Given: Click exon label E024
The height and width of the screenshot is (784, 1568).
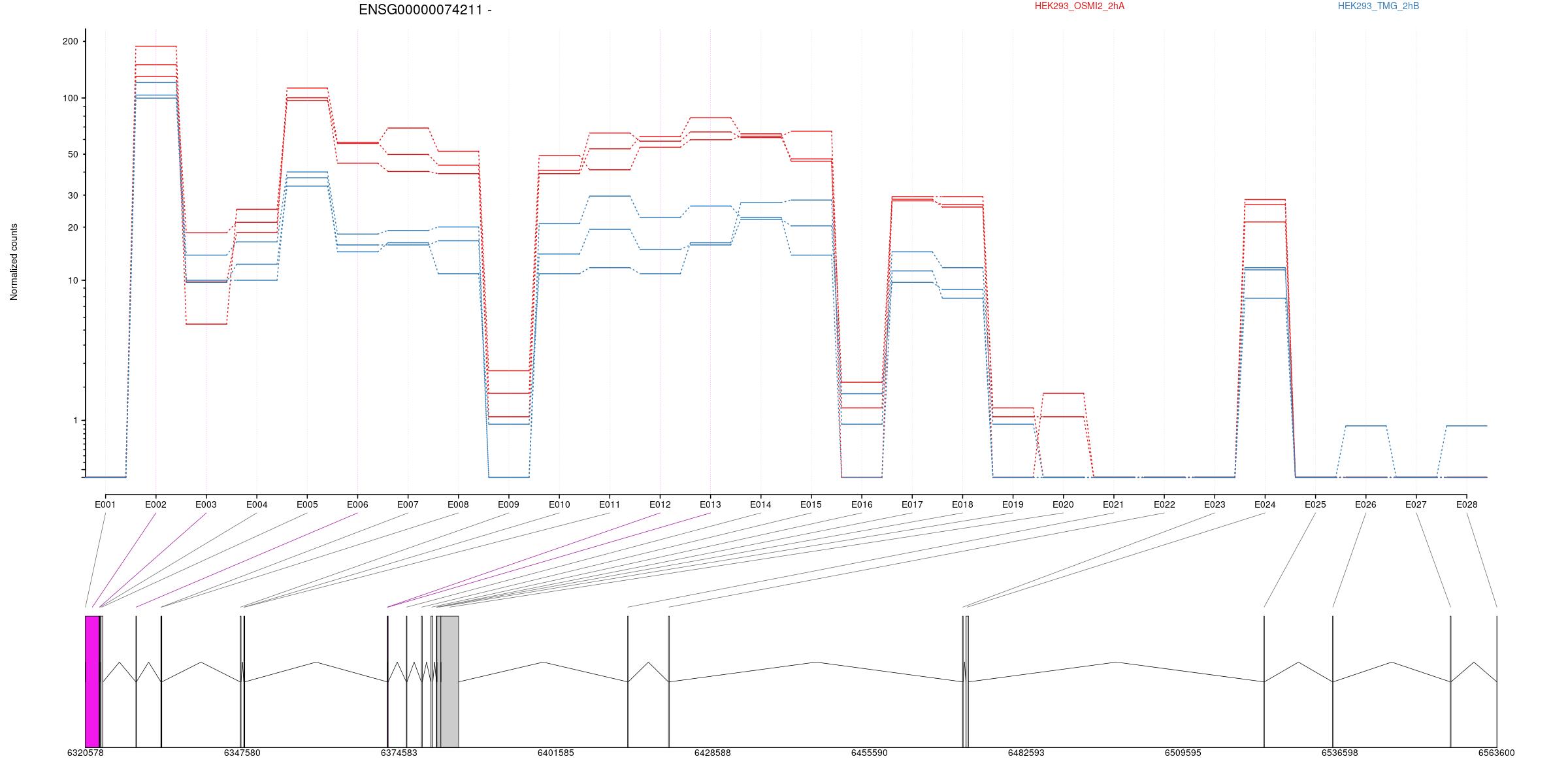Looking at the screenshot, I should [1265, 504].
